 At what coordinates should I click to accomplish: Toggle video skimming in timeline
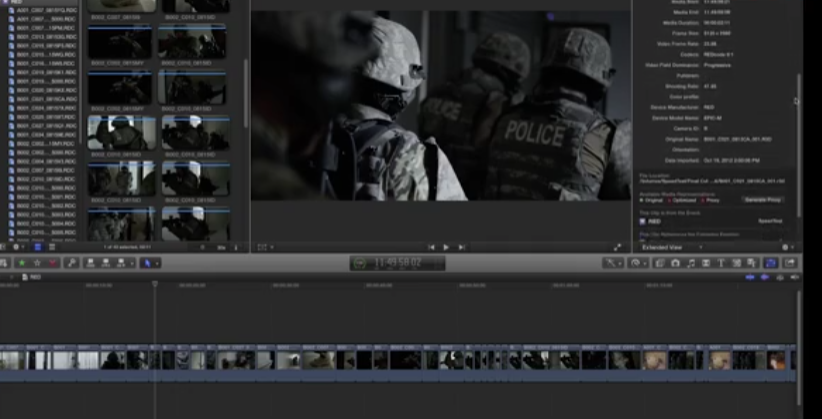pyautogui.click(x=750, y=277)
